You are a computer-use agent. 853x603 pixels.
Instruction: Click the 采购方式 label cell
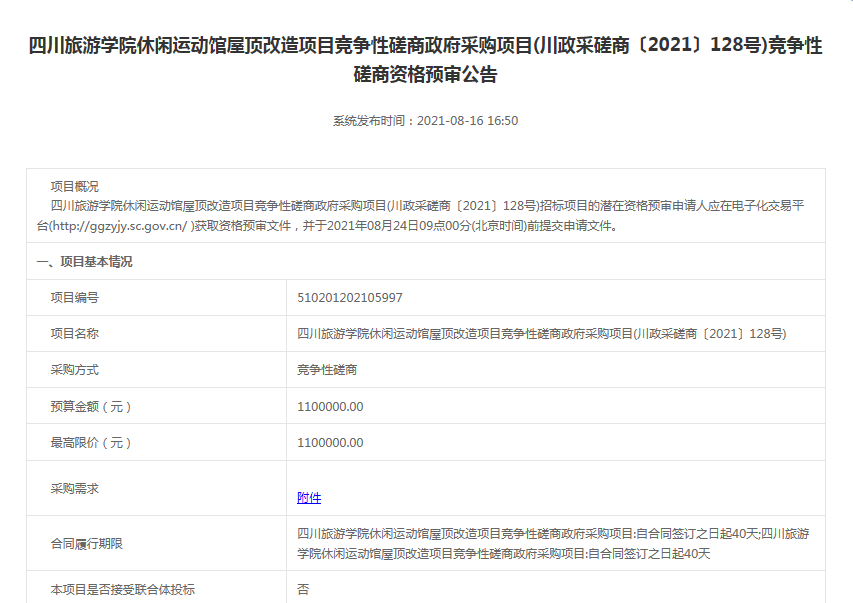tap(157, 370)
